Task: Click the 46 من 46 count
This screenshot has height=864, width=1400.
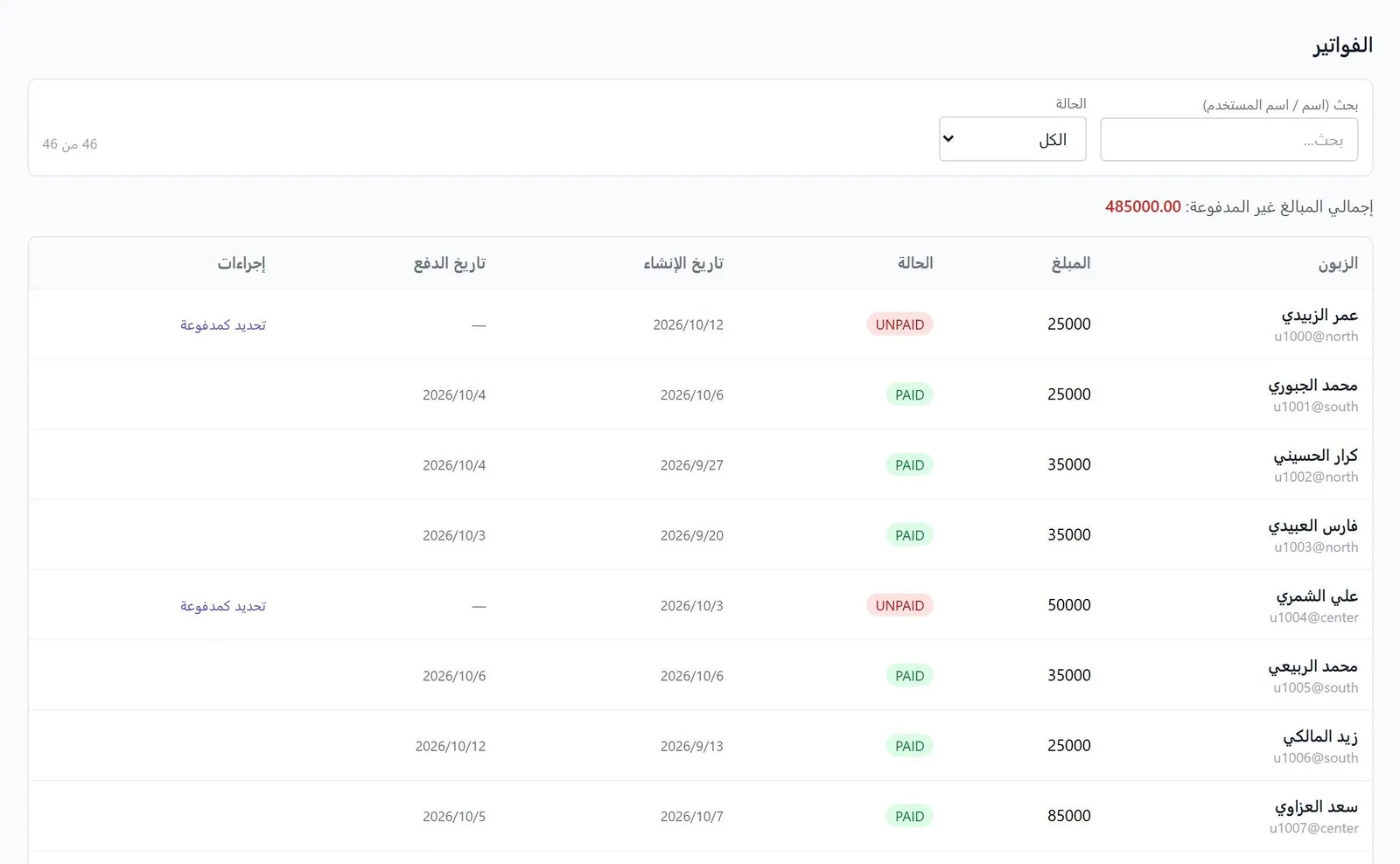Action: point(70,144)
